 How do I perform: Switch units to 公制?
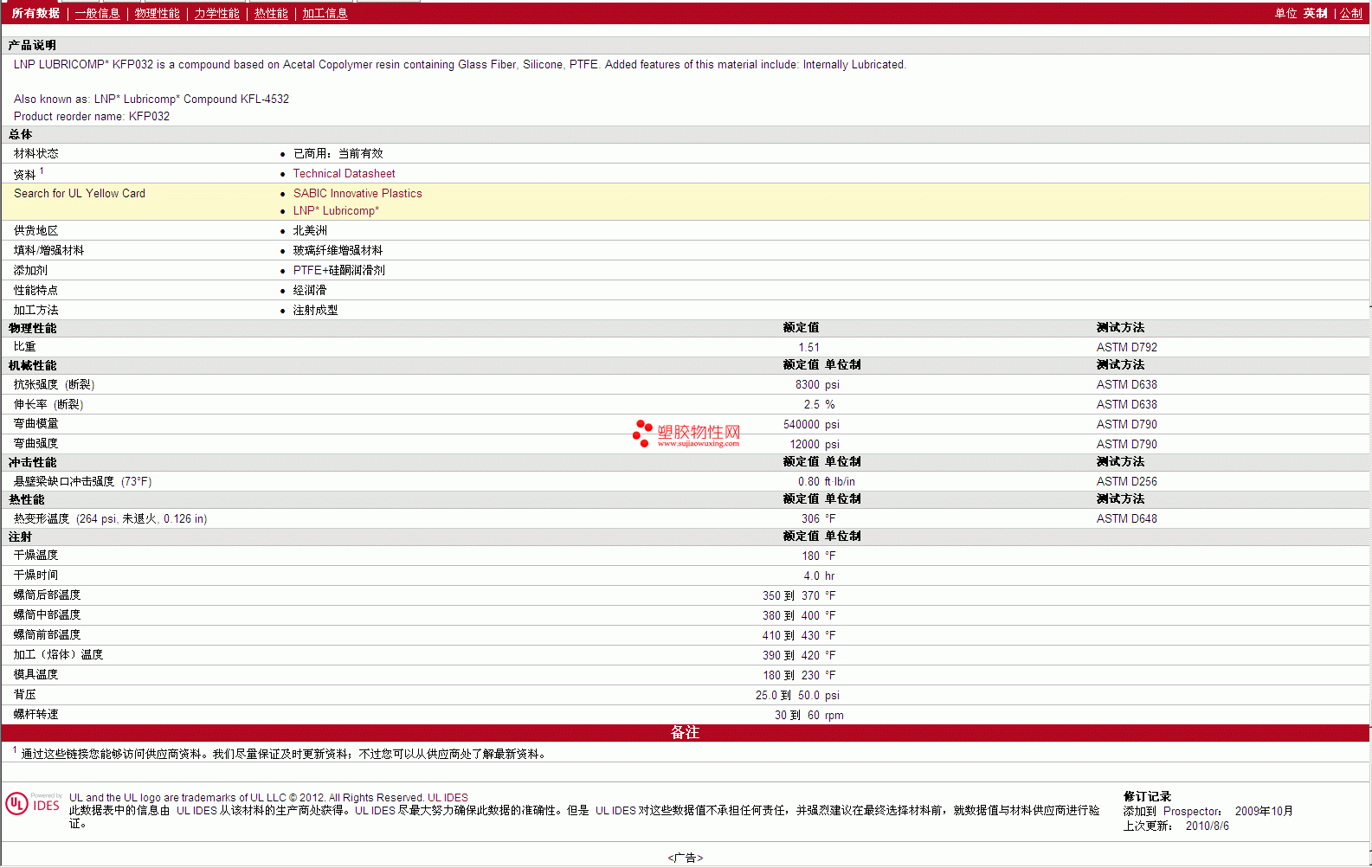coord(1351,14)
